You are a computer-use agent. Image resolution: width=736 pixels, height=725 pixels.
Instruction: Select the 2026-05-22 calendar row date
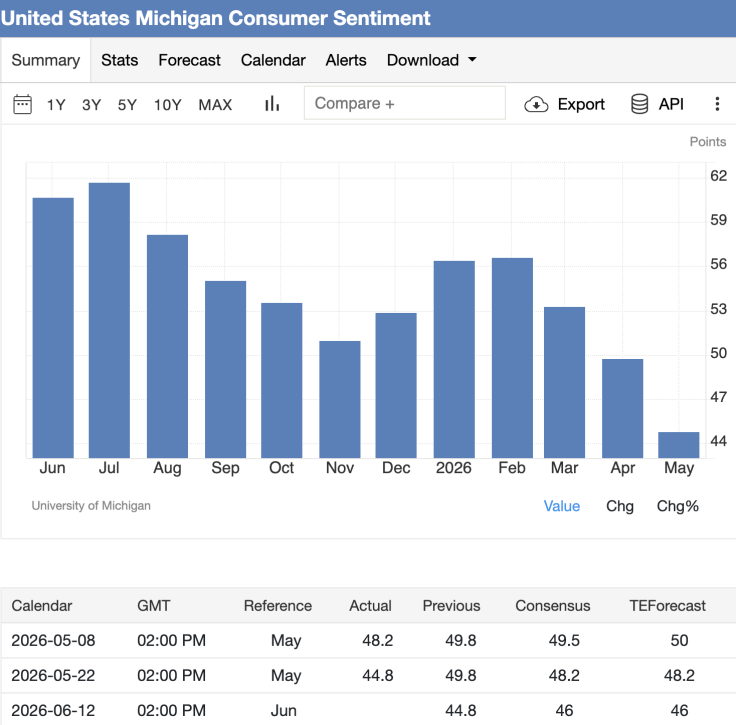pyautogui.click(x=53, y=675)
